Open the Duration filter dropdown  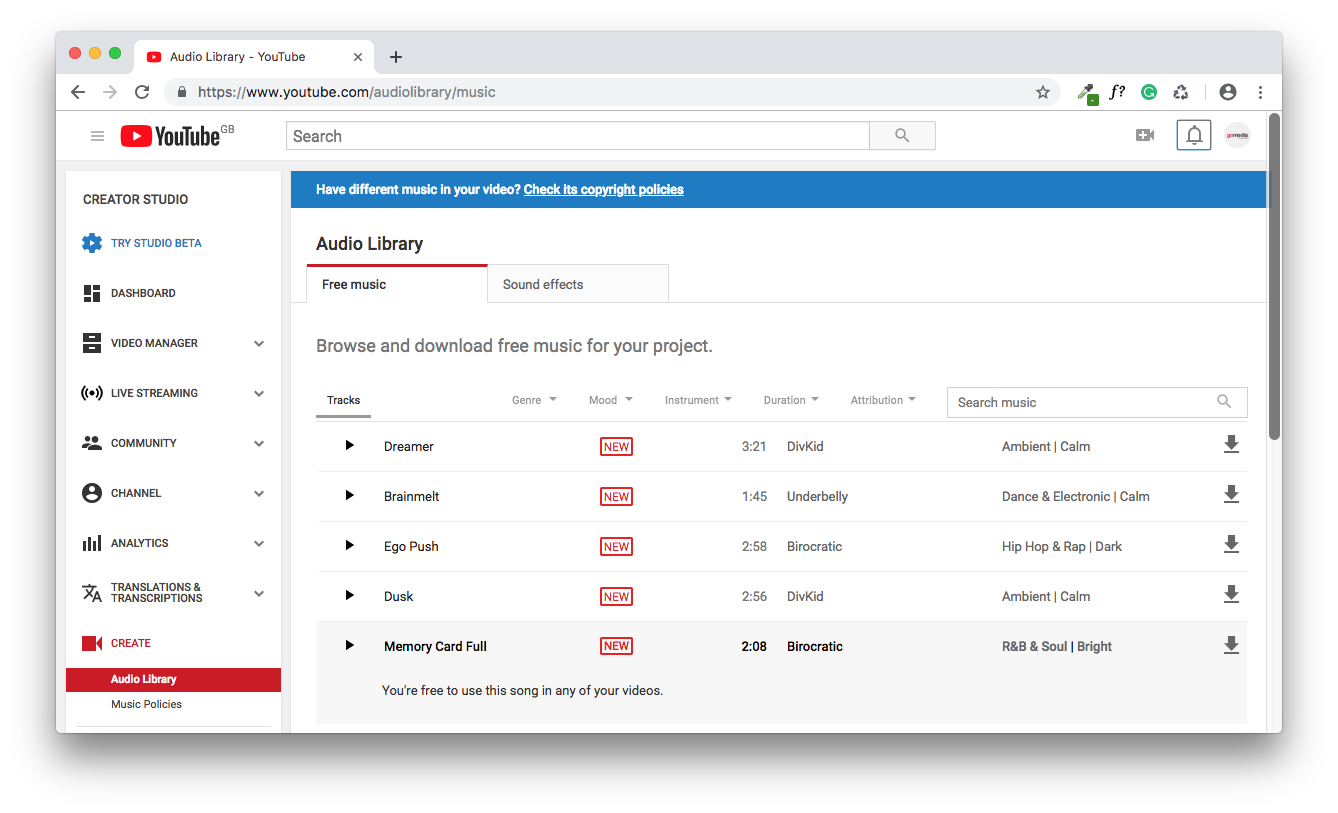791,400
